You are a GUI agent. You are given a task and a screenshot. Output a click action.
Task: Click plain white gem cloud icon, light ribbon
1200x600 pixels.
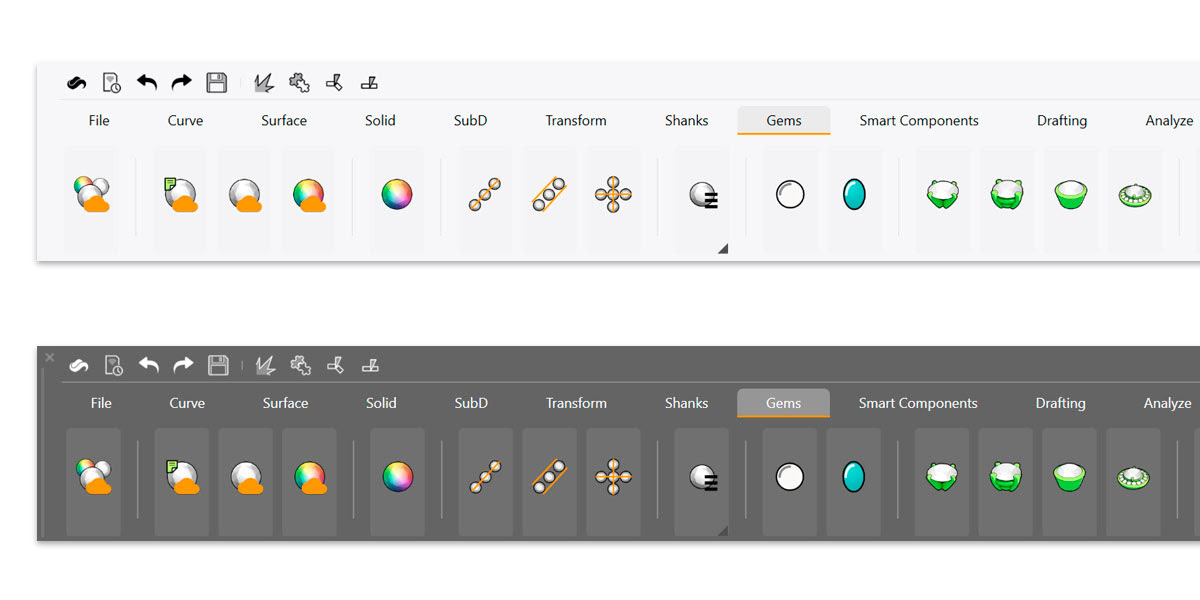pos(245,194)
